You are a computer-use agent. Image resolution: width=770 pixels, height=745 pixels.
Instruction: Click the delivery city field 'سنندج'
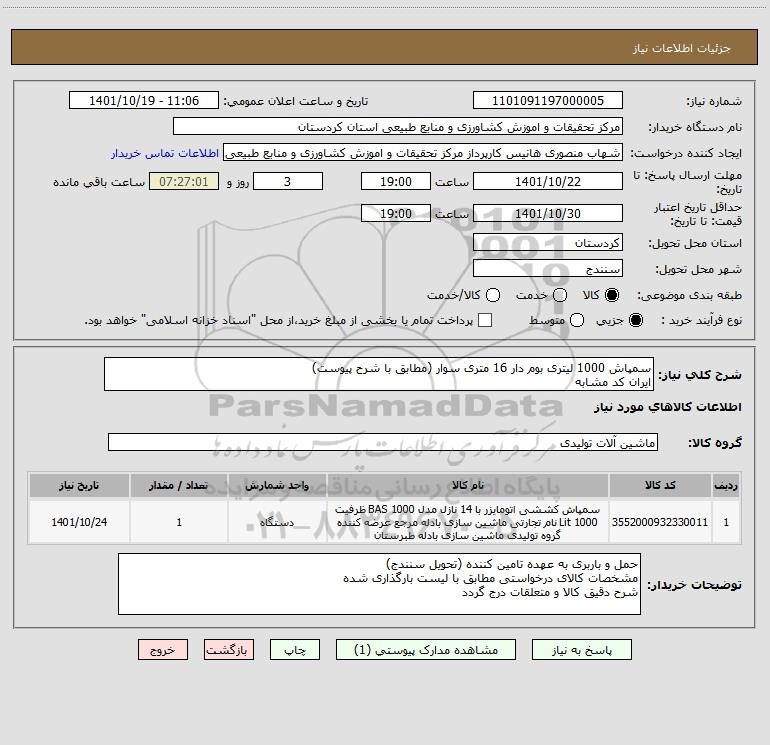click(x=548, y=269)
